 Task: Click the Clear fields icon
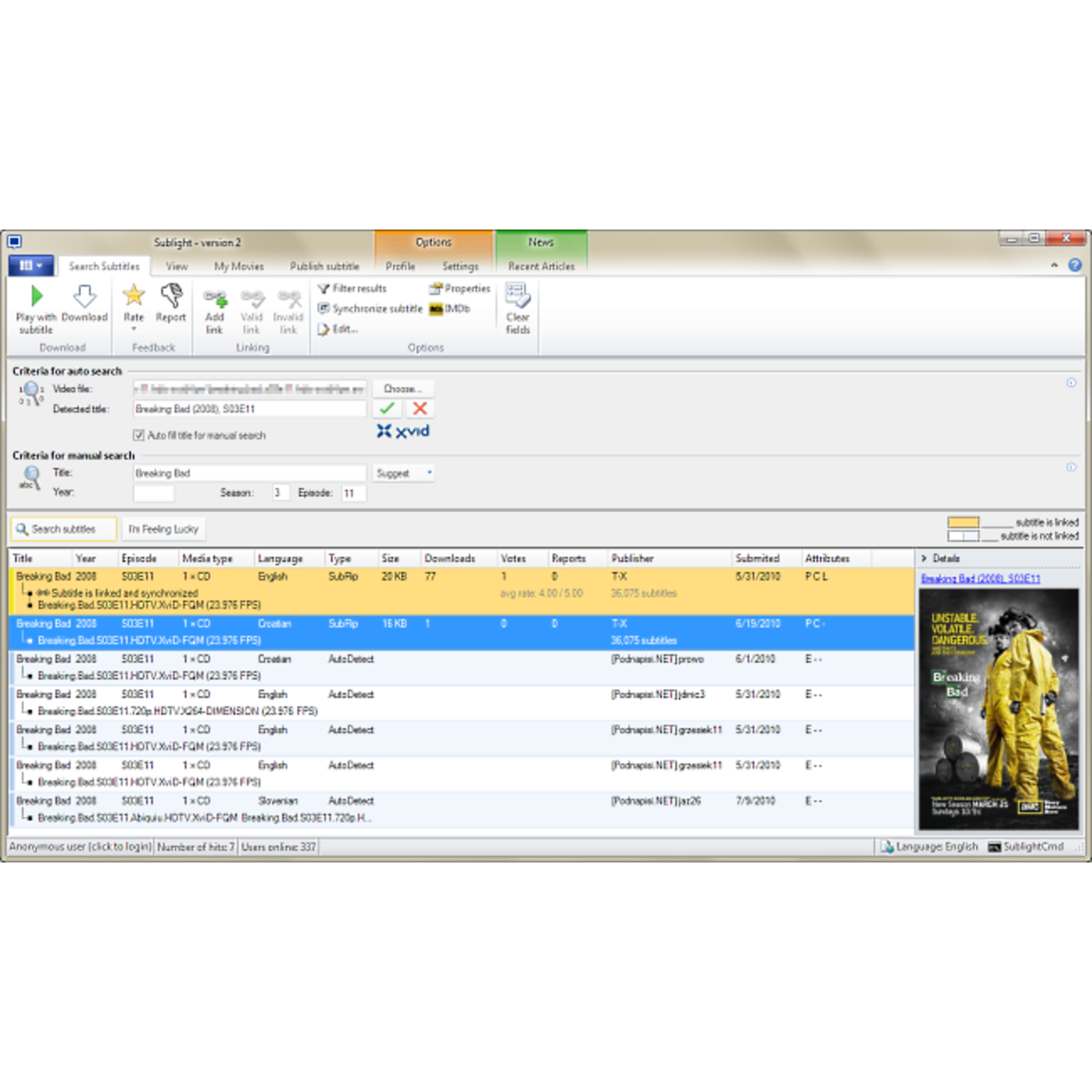pyautogui.click(x=517, y=298)
